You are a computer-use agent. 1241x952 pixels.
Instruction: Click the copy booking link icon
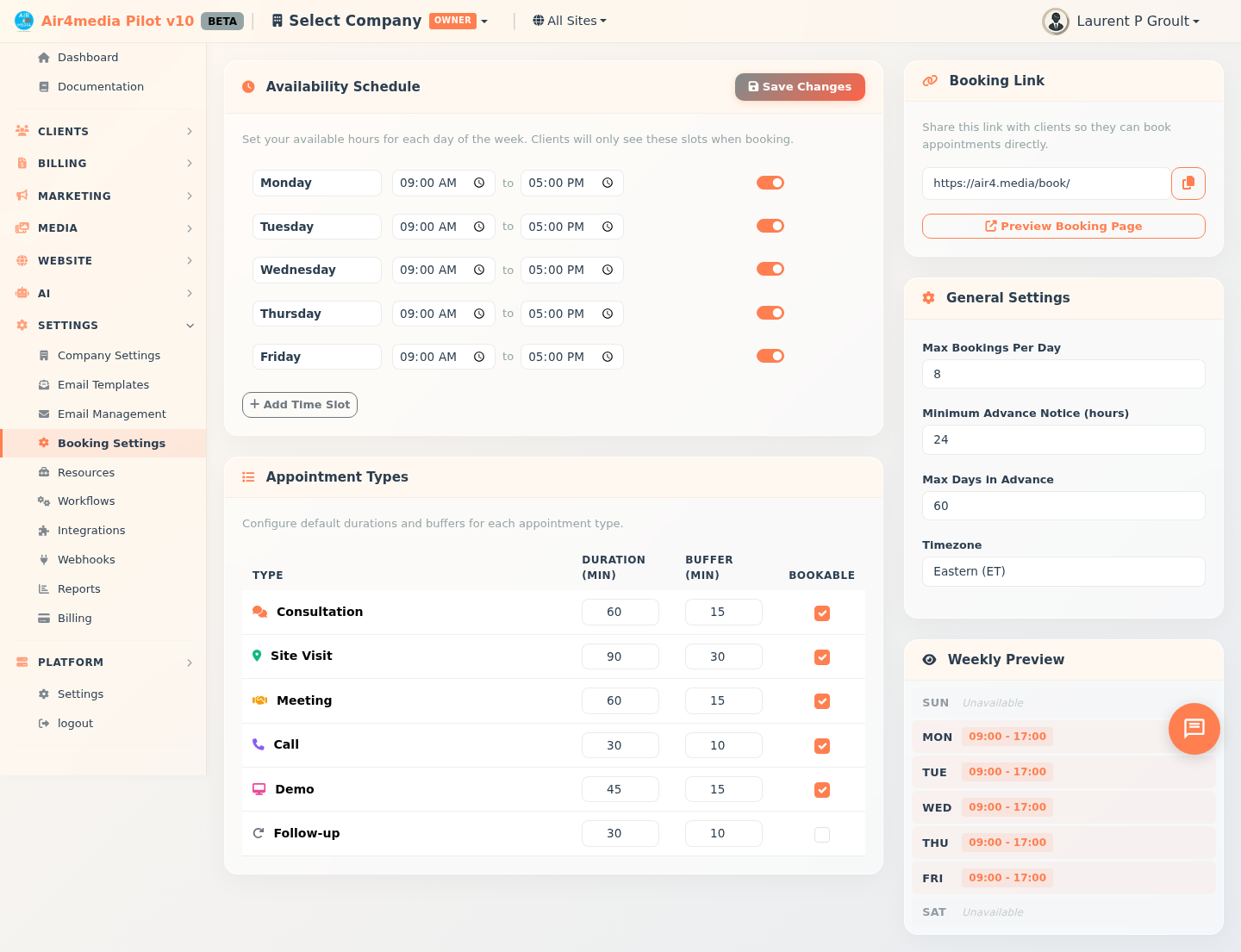click(x=1188, y=184)
